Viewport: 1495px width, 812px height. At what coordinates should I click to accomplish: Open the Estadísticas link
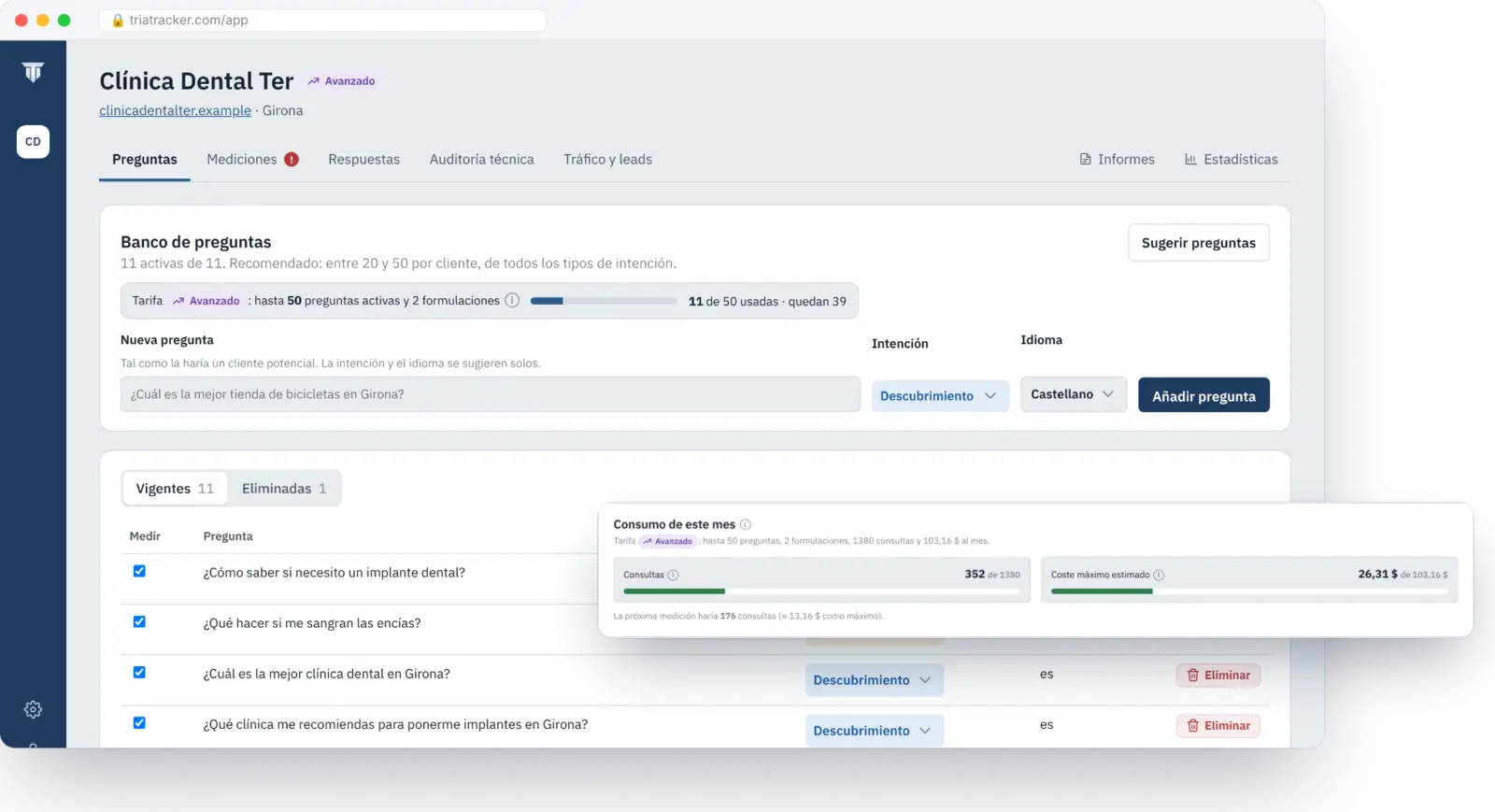tap(1231, 160)
